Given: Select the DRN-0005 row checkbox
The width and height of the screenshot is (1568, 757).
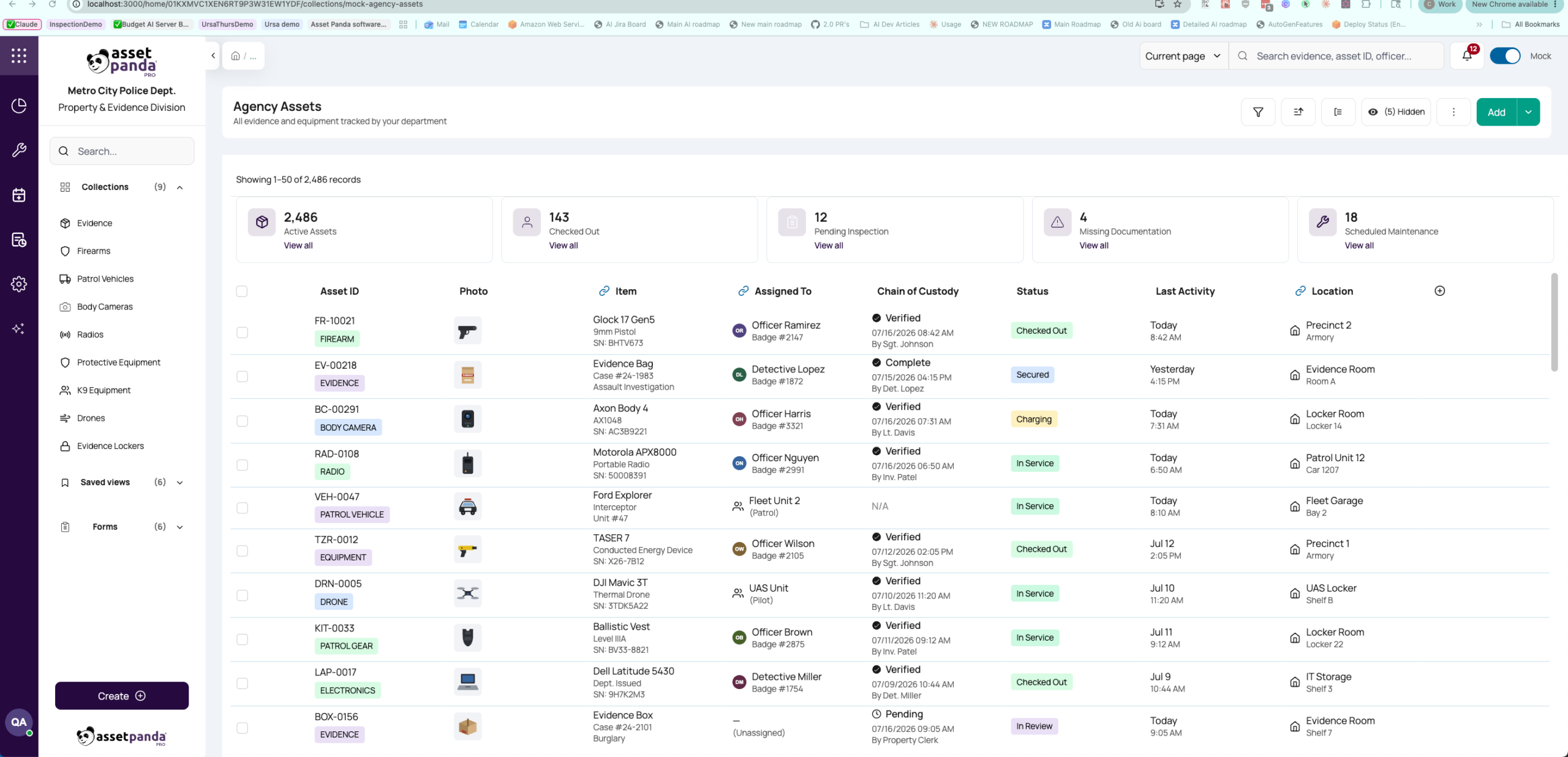Looking at the screenshot, I should 242,596.
